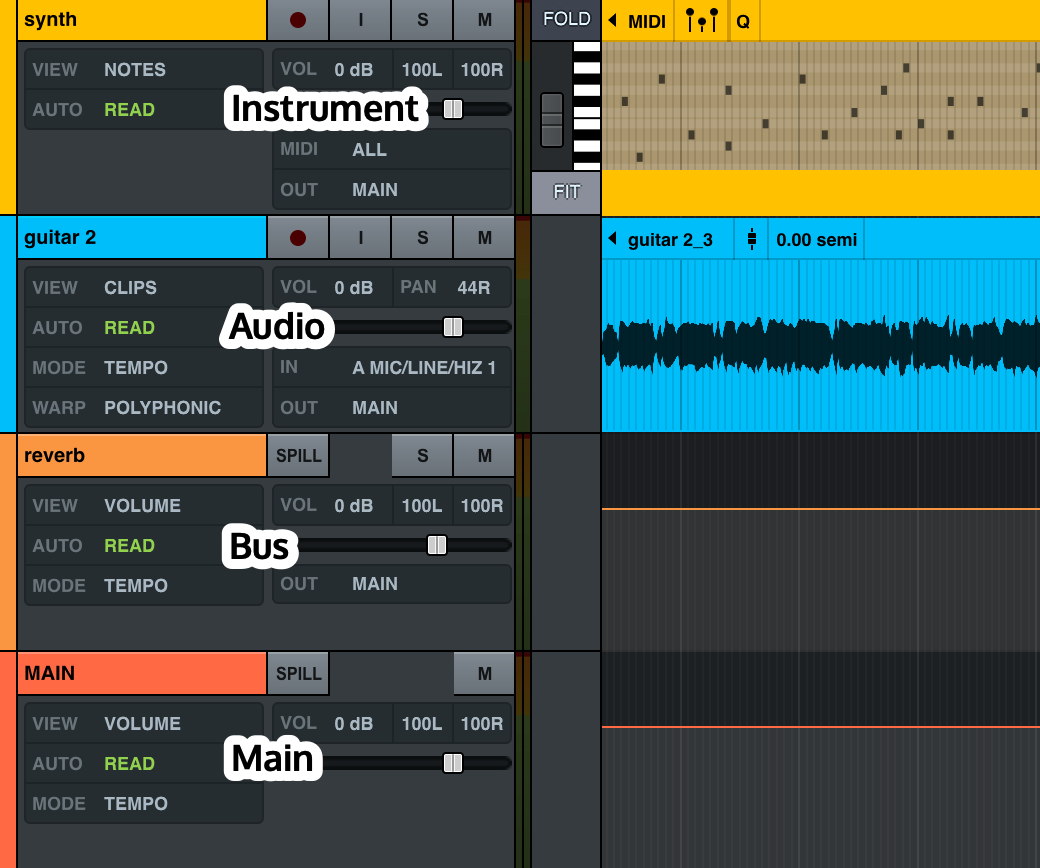
Task: Click the note expressions icon in the MIDI clip header
Action: pyautogui.click(x=701, y=19)
